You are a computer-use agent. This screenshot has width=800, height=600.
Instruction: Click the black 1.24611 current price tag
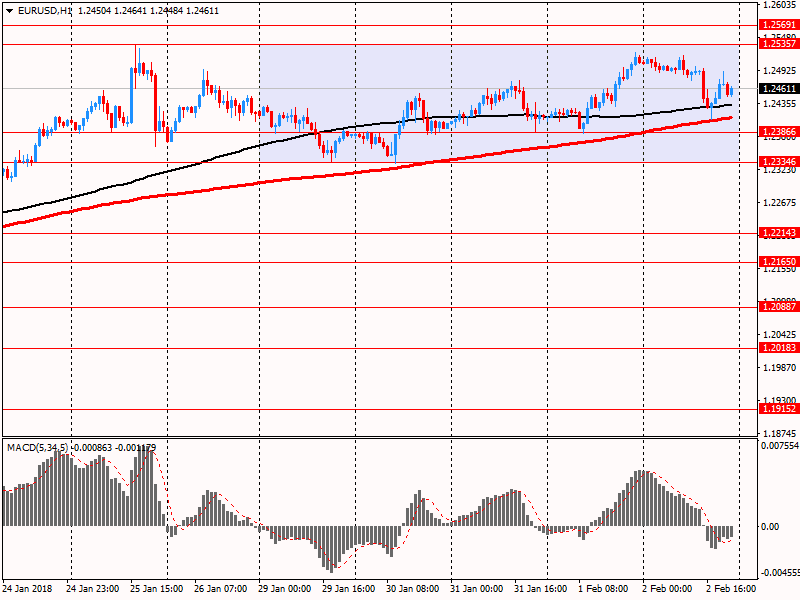778,89
